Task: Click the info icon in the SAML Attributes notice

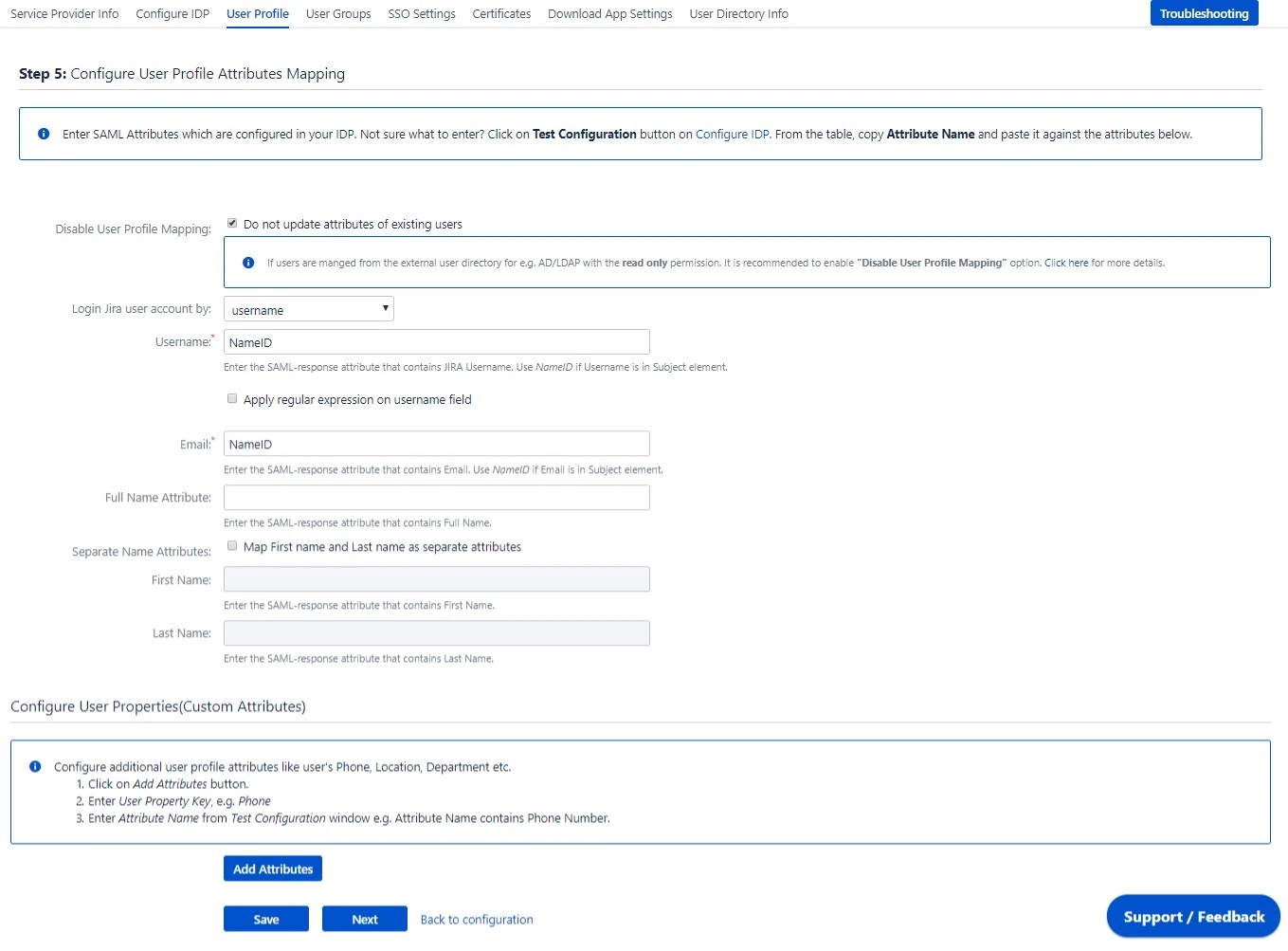Action: 44,134
